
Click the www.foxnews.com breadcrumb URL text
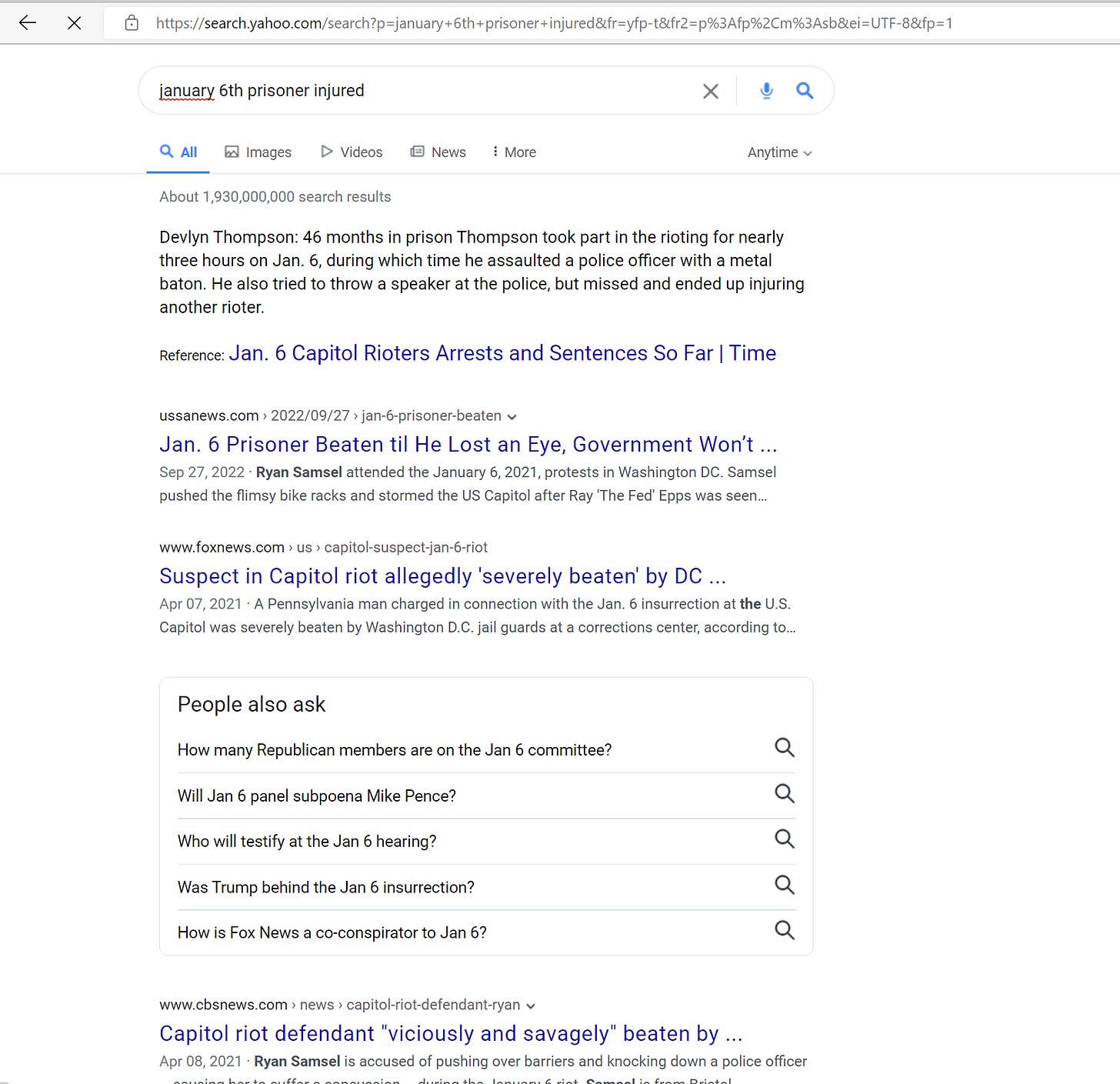(x=323, y=548)
